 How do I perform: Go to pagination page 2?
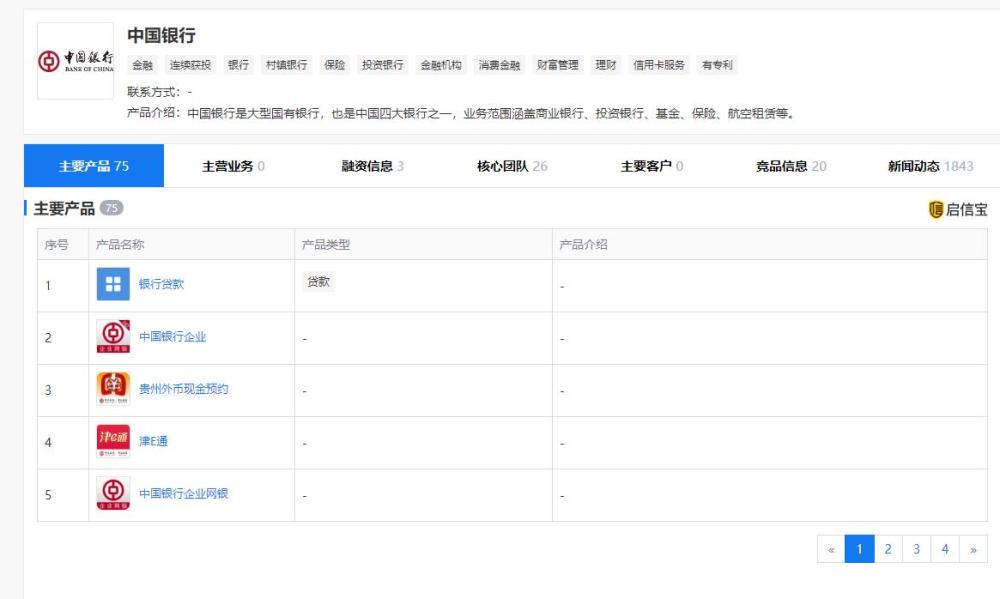point(888,549)
